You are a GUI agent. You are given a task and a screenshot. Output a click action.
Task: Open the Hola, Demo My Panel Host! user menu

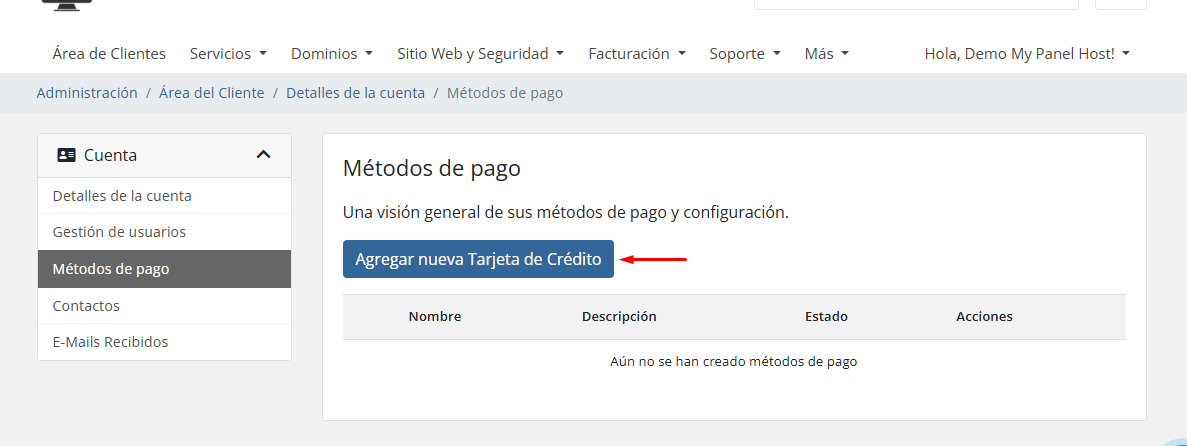[x=1026, y=54]
